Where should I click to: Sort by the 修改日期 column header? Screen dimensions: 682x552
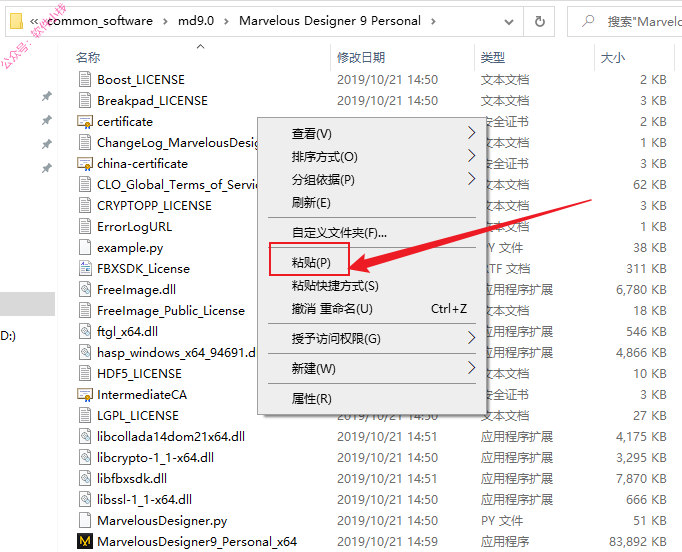pos(361,57)
